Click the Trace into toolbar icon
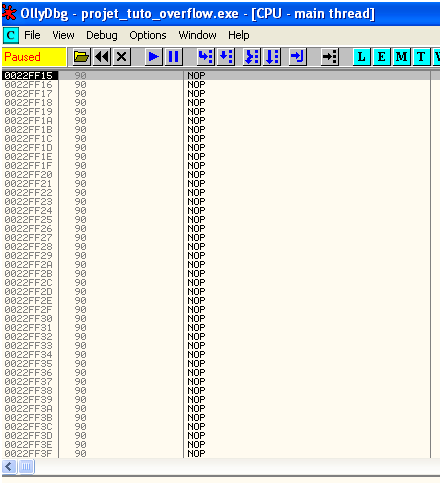The width and height of the screenshot is (442, 485). tap(252, 57)
